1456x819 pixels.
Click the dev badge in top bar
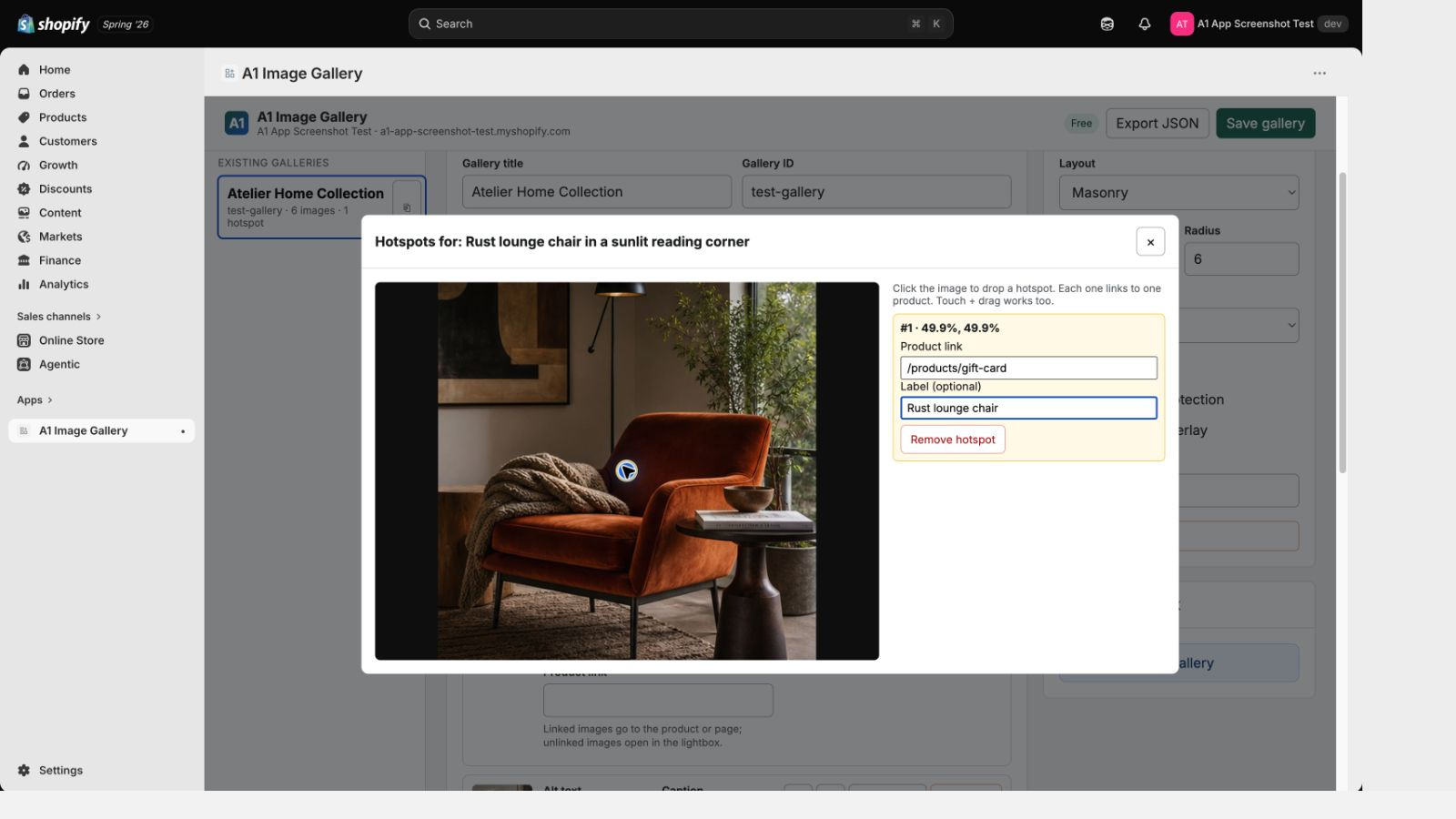coord(1333,24)
